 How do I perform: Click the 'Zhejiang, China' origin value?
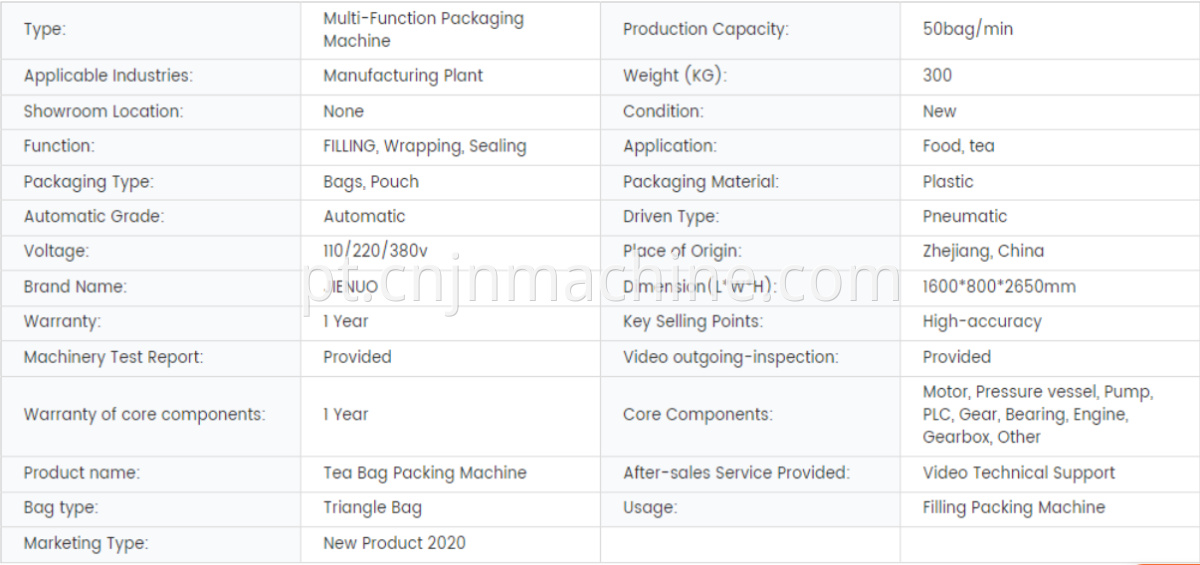point(983,252)
